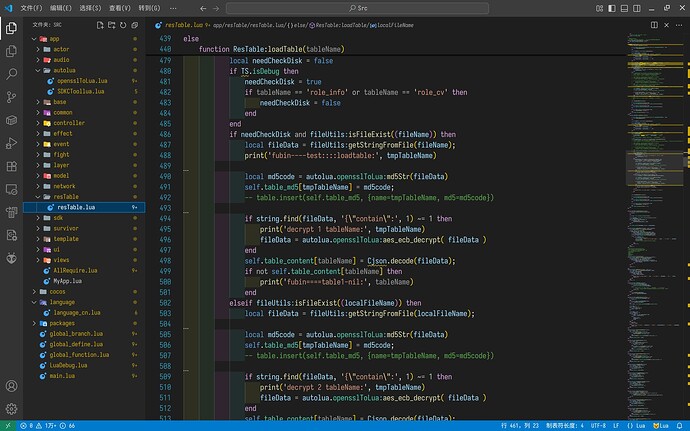Toggle the primary side bar
Viewport: 690px width, 431px height.
click(612, 8)
